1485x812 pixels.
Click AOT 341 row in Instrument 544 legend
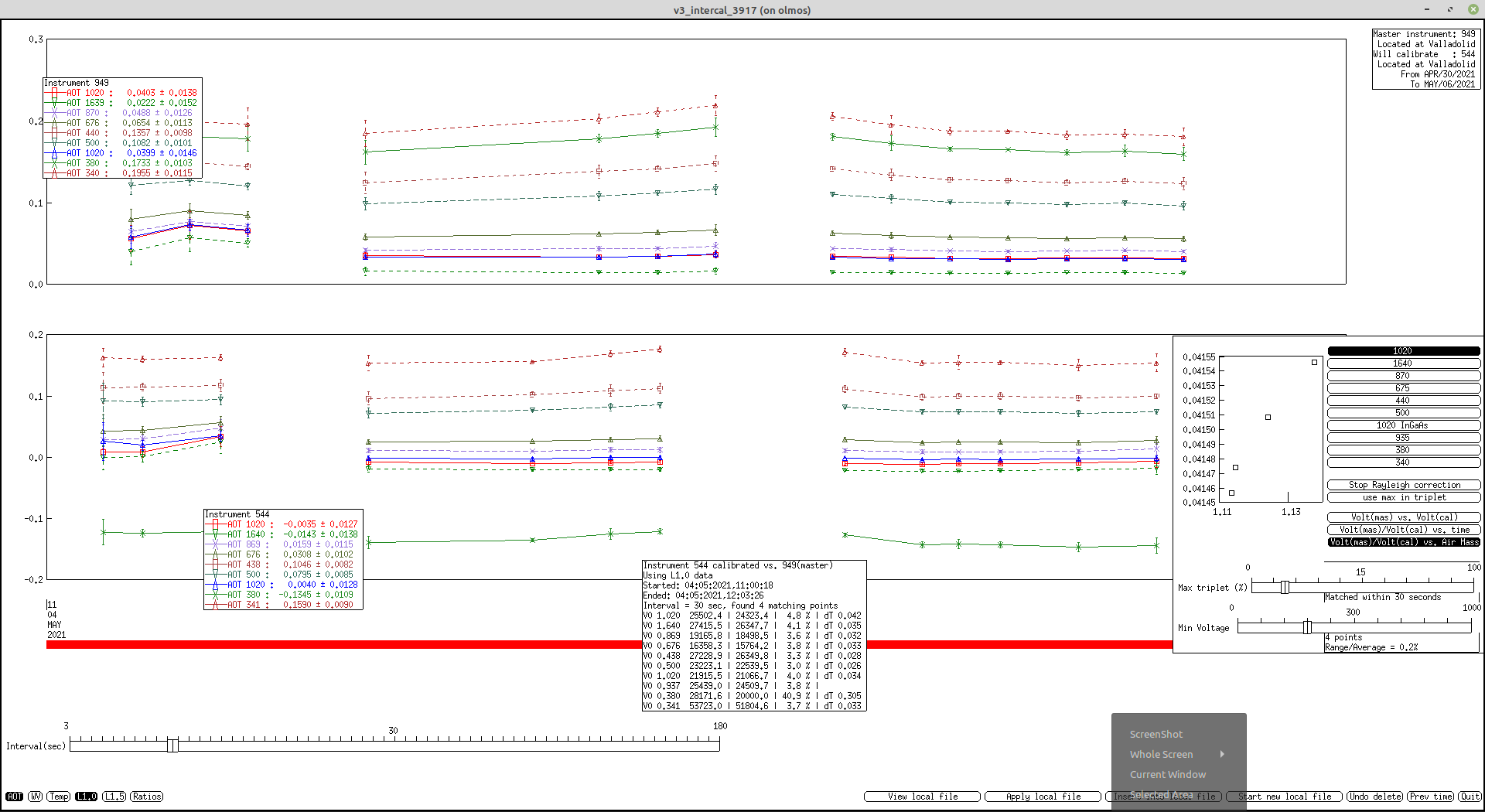click(x=282, y=605)
